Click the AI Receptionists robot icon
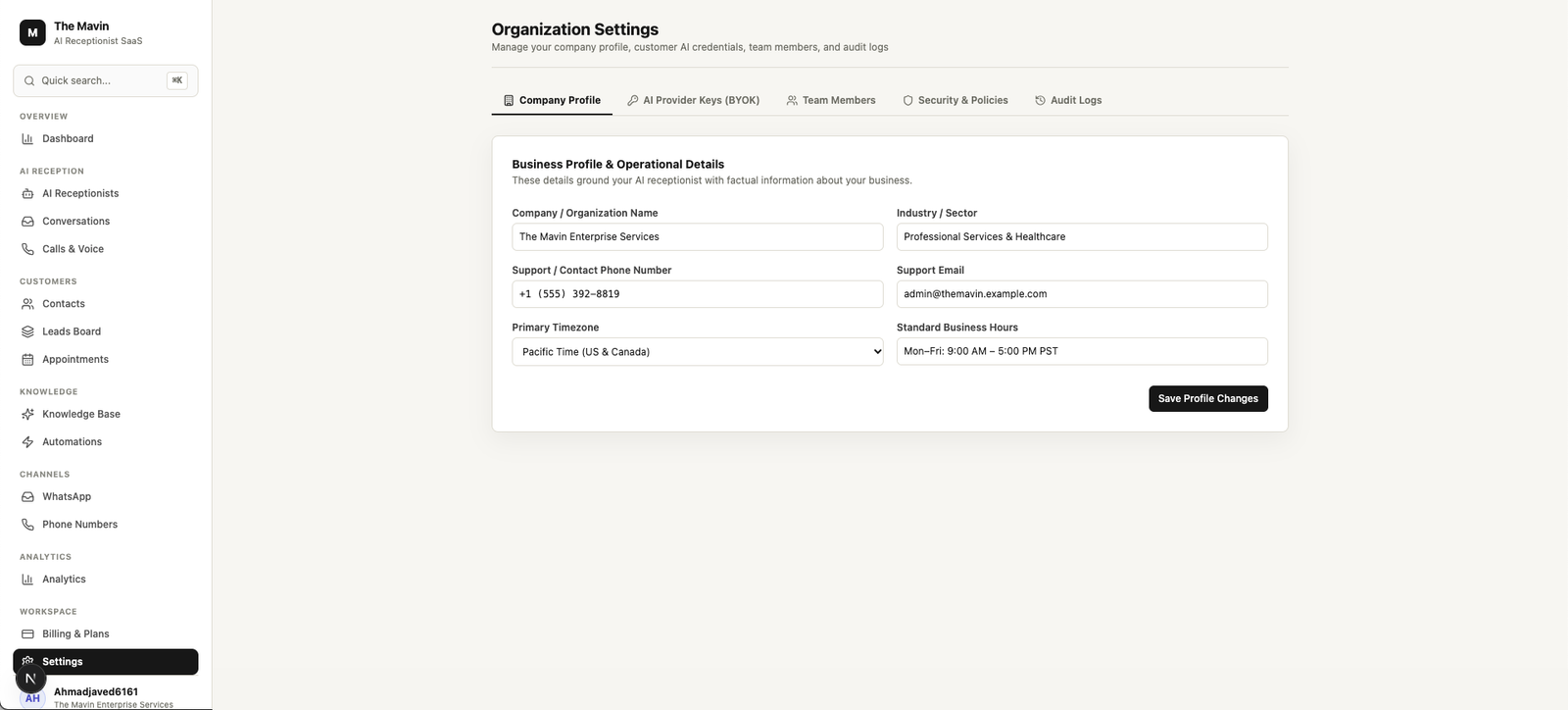1568x710 pixels. pyautogui.click(x=27, y=194)
